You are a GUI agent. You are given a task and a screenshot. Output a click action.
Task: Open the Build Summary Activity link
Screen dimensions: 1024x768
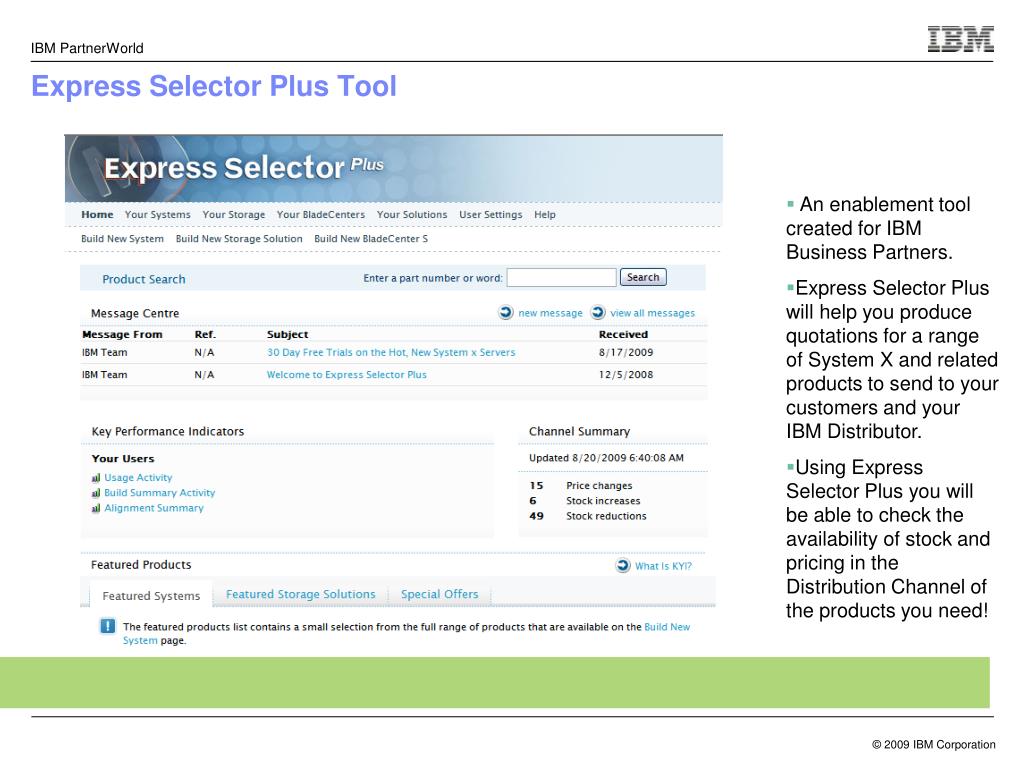pyautogui.click(x=159, y=493)
